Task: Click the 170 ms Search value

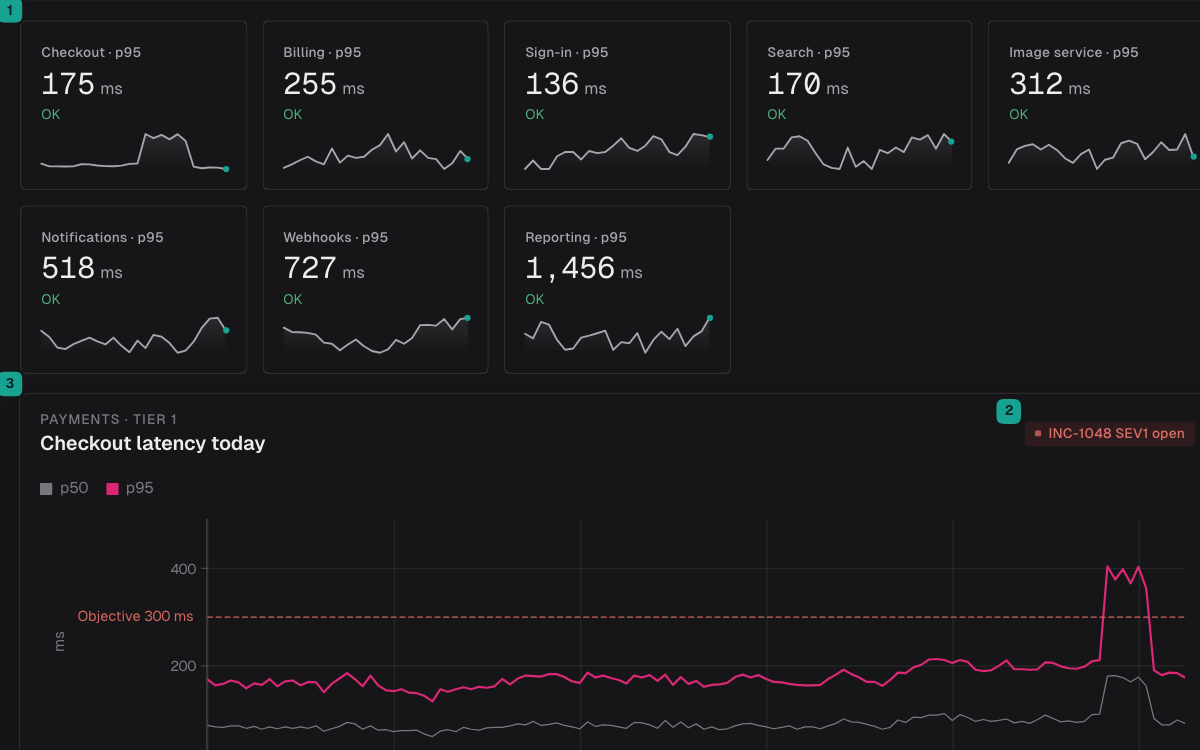Action: [x=808, y=84]
